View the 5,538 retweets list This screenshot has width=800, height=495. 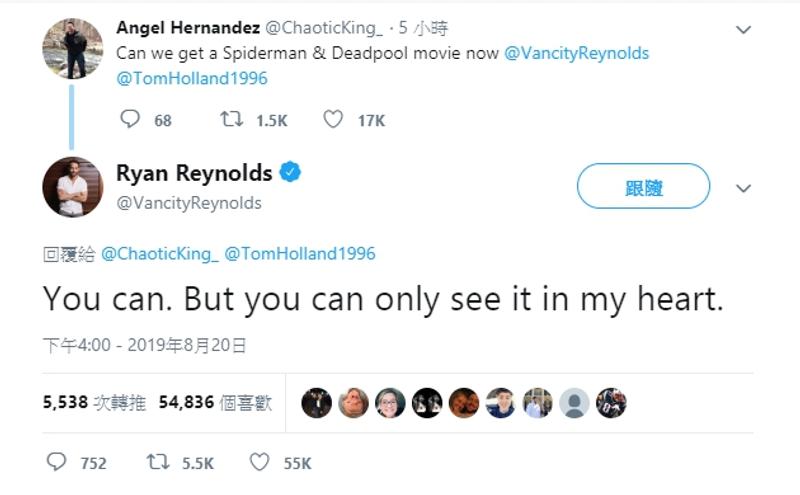pos(94,402)
